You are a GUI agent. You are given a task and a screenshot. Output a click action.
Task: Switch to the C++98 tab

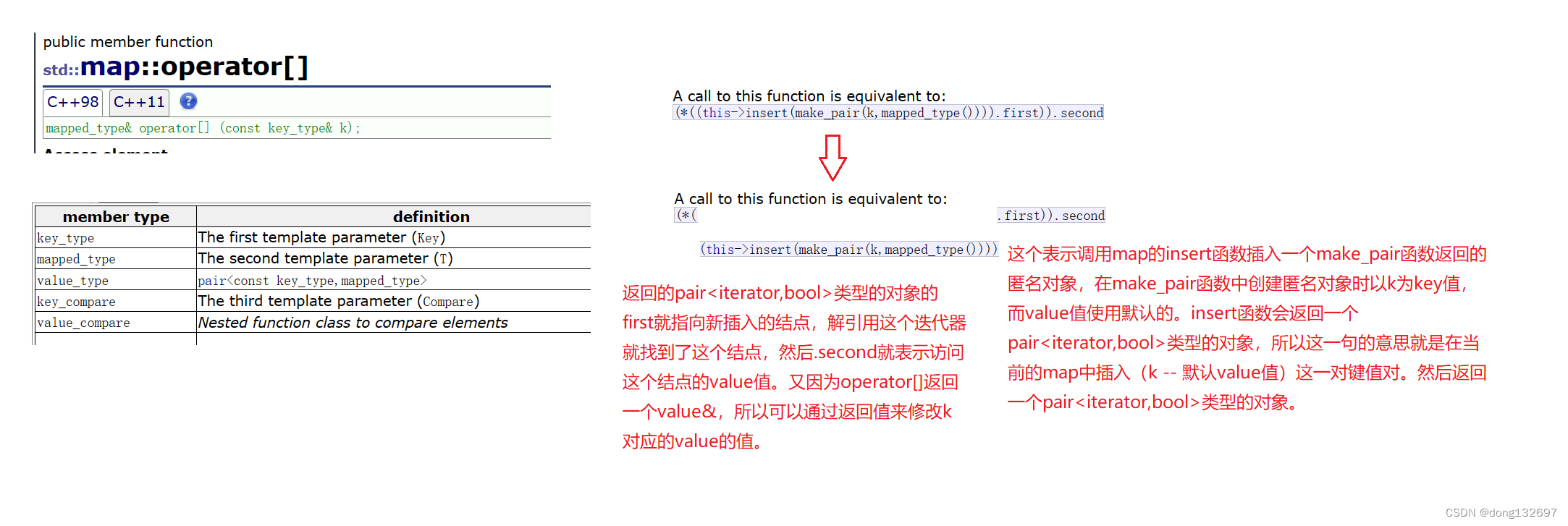pyautogui.click(x=73, y=102)
